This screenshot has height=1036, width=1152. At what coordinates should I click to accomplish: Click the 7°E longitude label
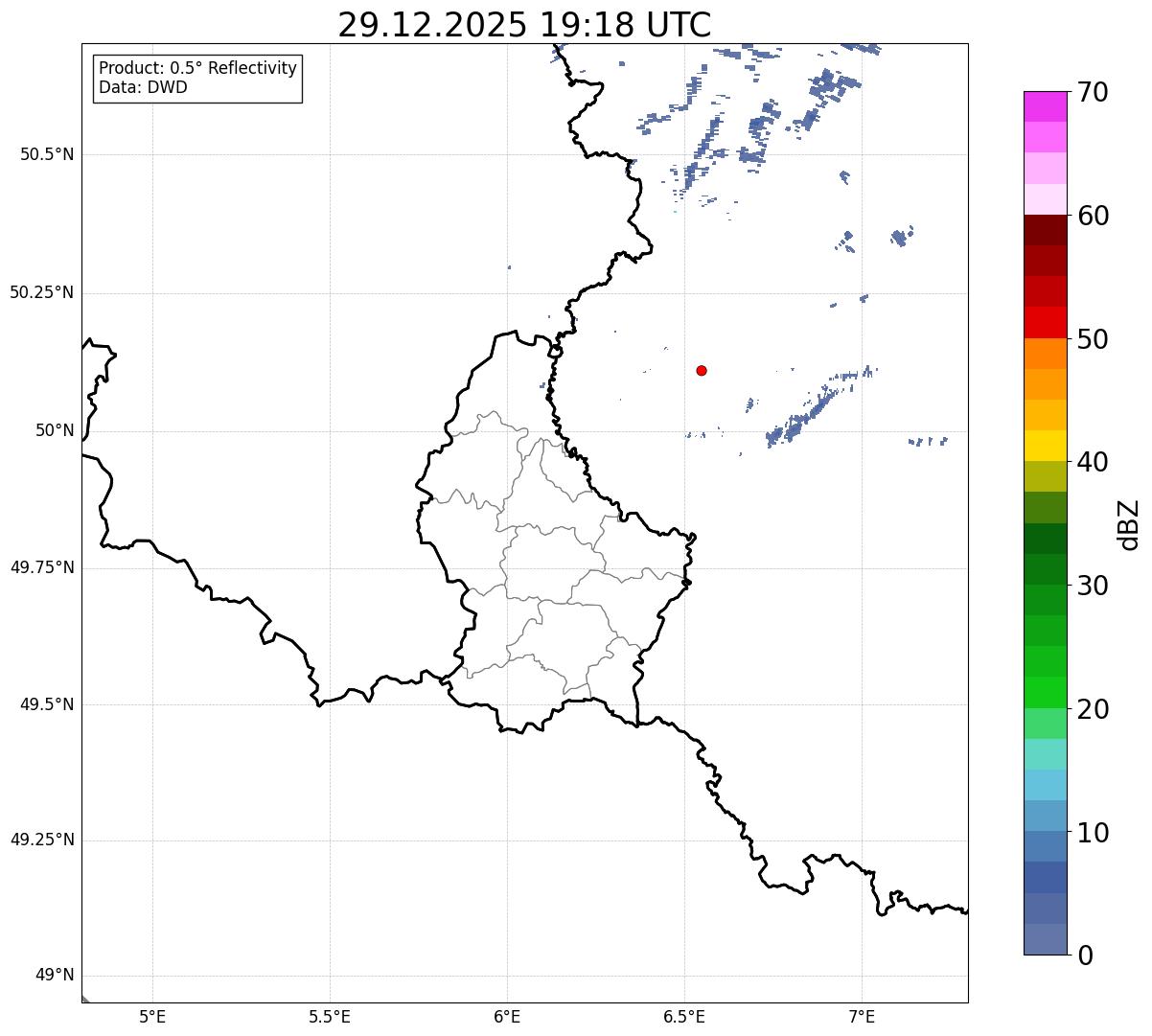click(x=862, y=1017)
